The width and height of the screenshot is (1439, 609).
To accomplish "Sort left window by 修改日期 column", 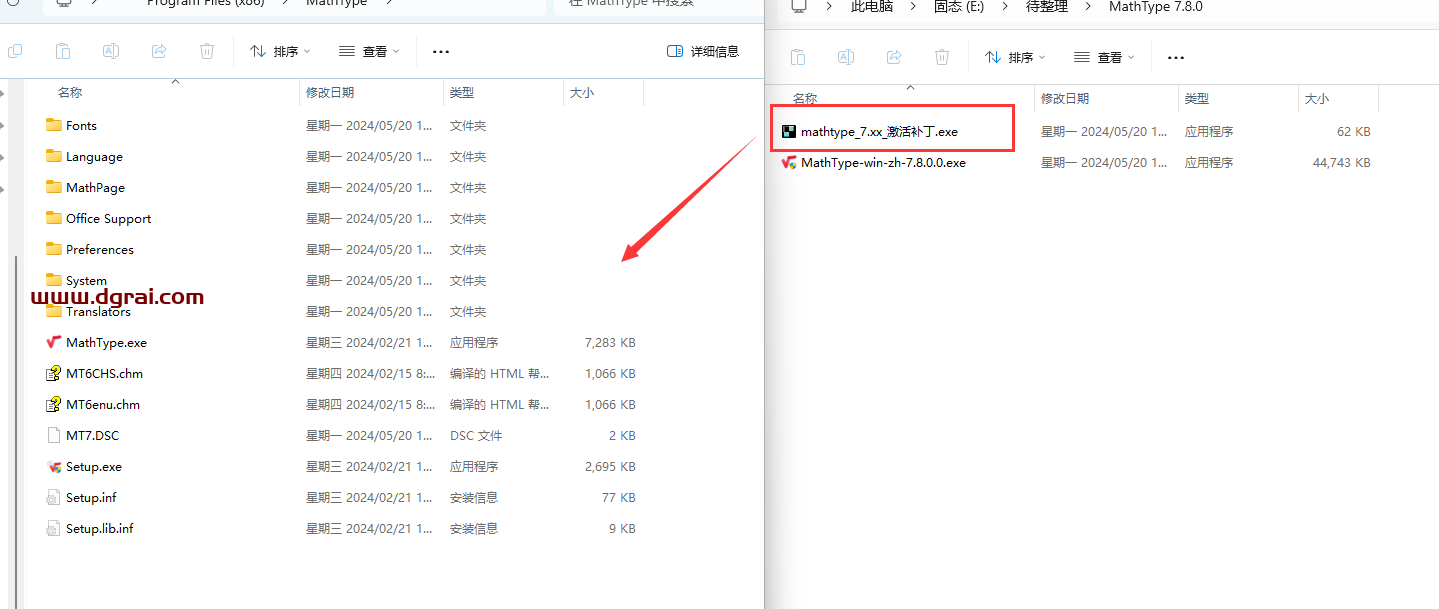I will pos(330,92).
